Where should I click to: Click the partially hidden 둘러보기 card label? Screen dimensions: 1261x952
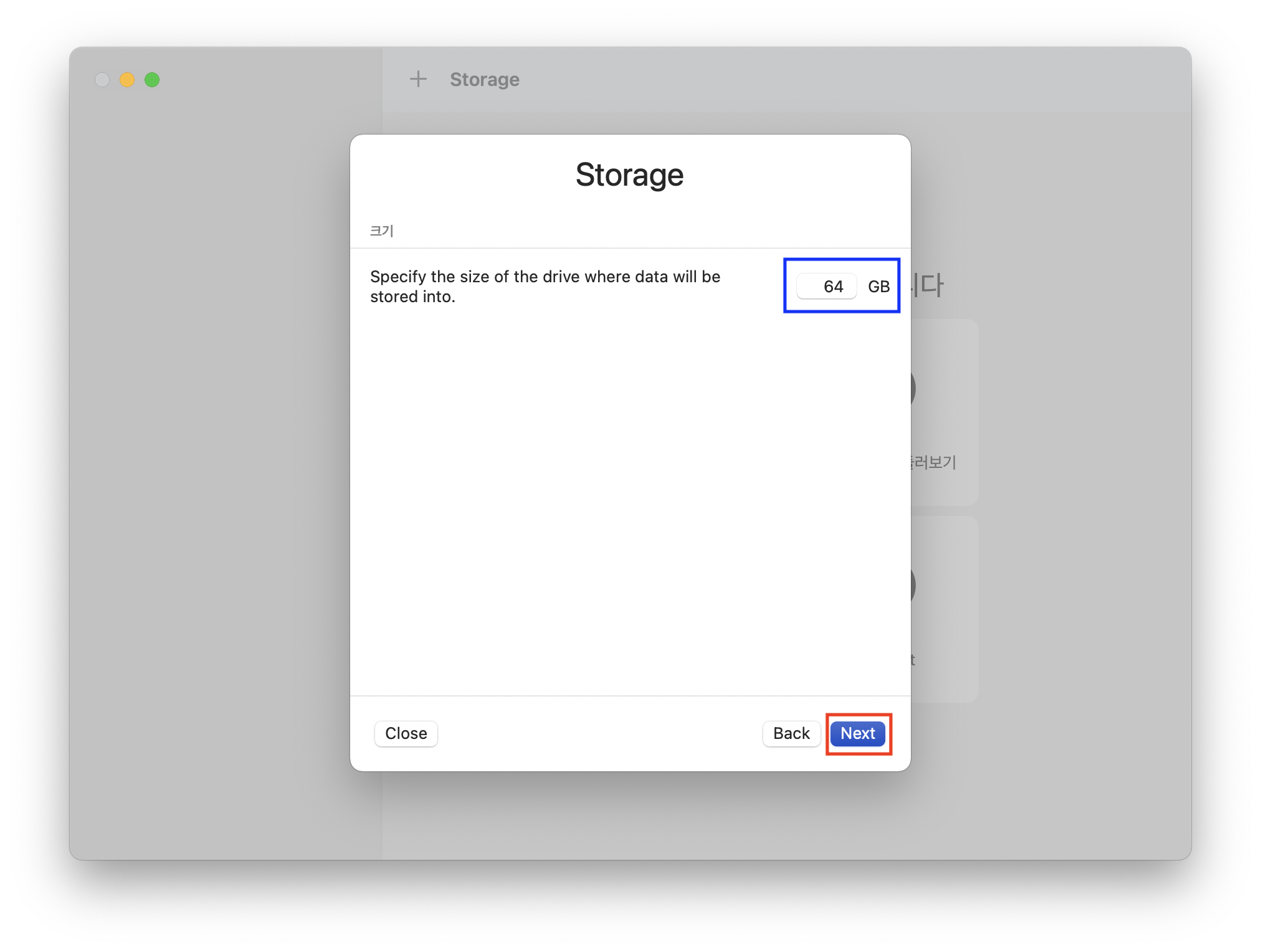pyautogui.click(x=933, y=462)
